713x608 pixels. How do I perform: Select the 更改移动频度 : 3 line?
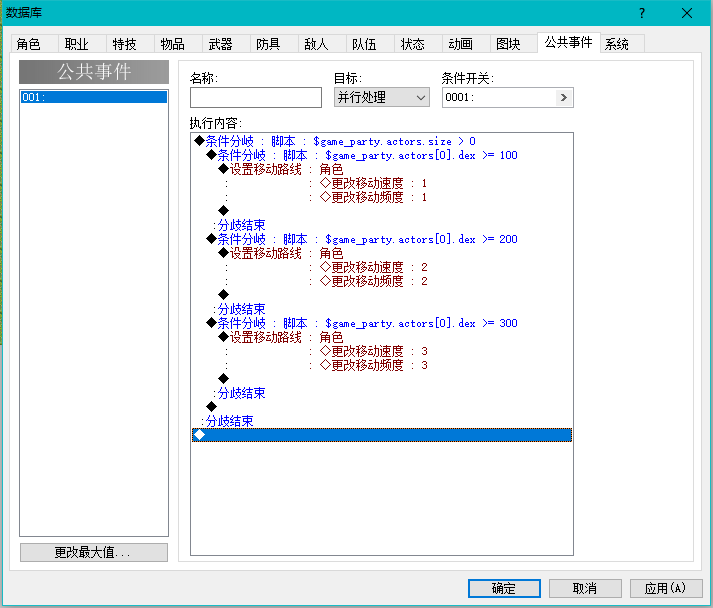point(382,365)
